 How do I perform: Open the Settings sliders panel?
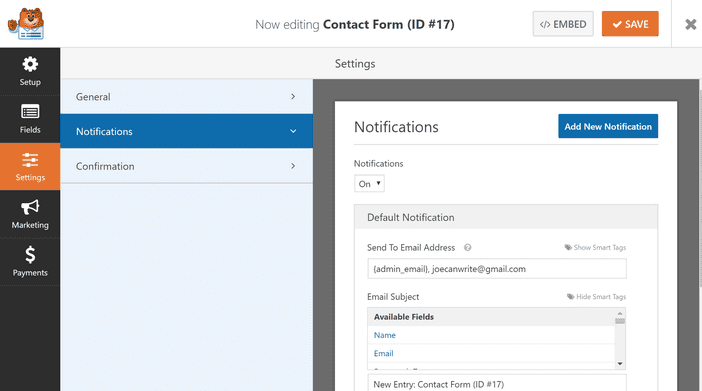30,167
